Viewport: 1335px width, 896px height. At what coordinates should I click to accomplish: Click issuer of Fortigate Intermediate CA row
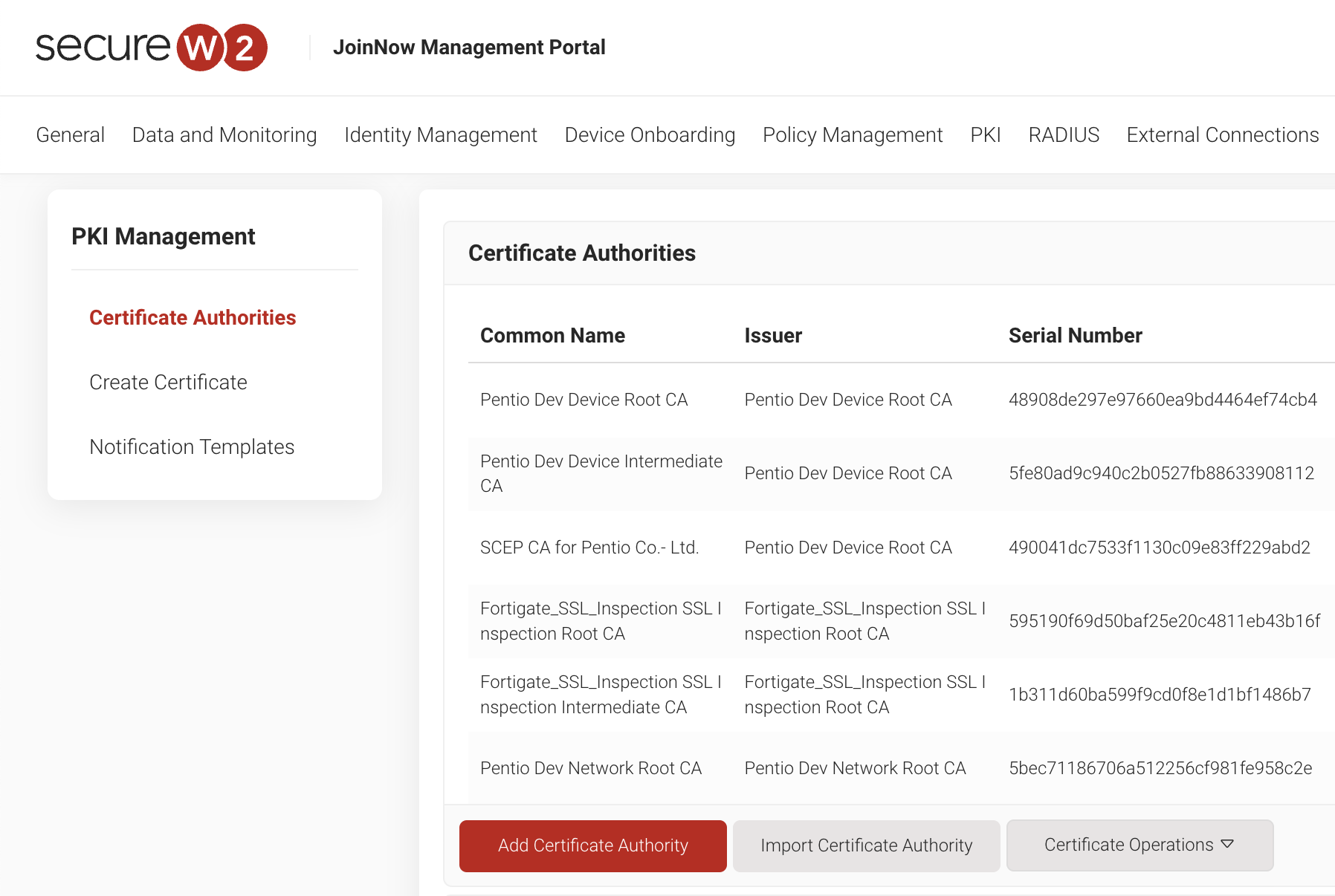(x=865, y=695)
